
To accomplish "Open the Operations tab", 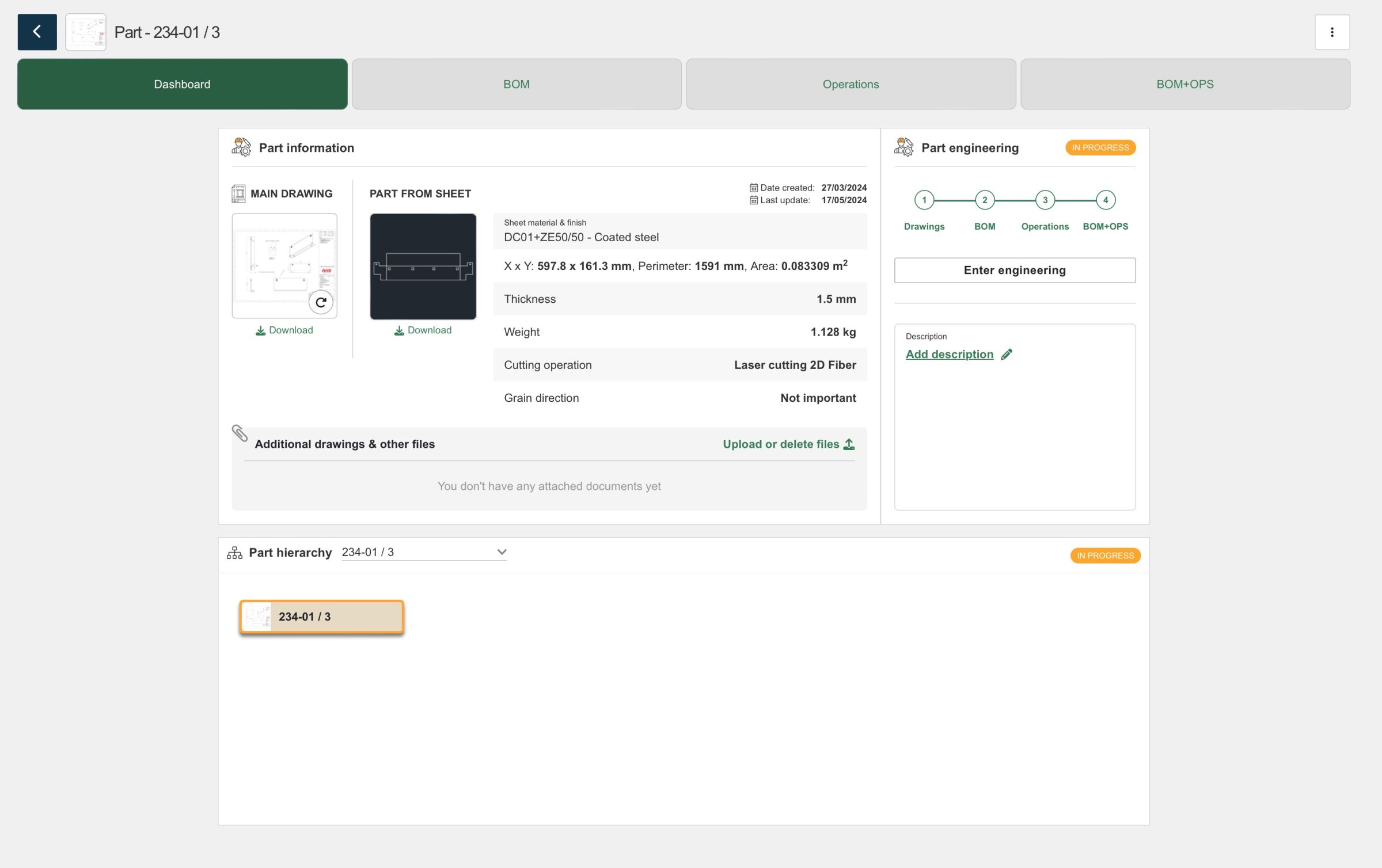I will click(850, 84).
